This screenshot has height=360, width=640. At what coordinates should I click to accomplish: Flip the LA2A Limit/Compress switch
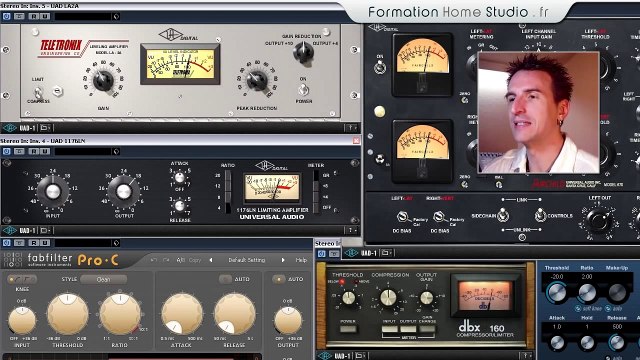click(x=38, y=92)
